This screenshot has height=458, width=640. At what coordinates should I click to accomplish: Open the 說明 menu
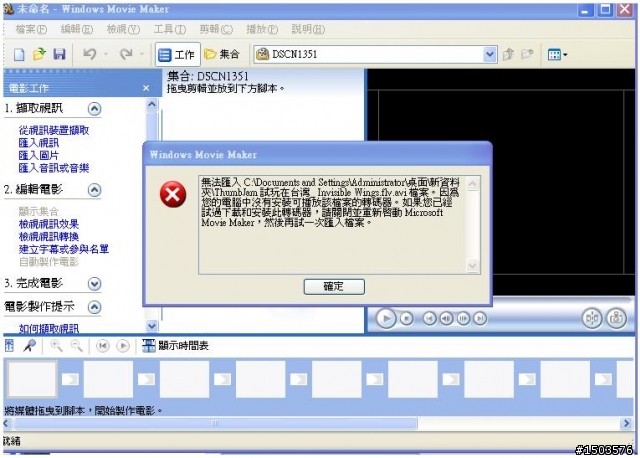click(308, 29)
